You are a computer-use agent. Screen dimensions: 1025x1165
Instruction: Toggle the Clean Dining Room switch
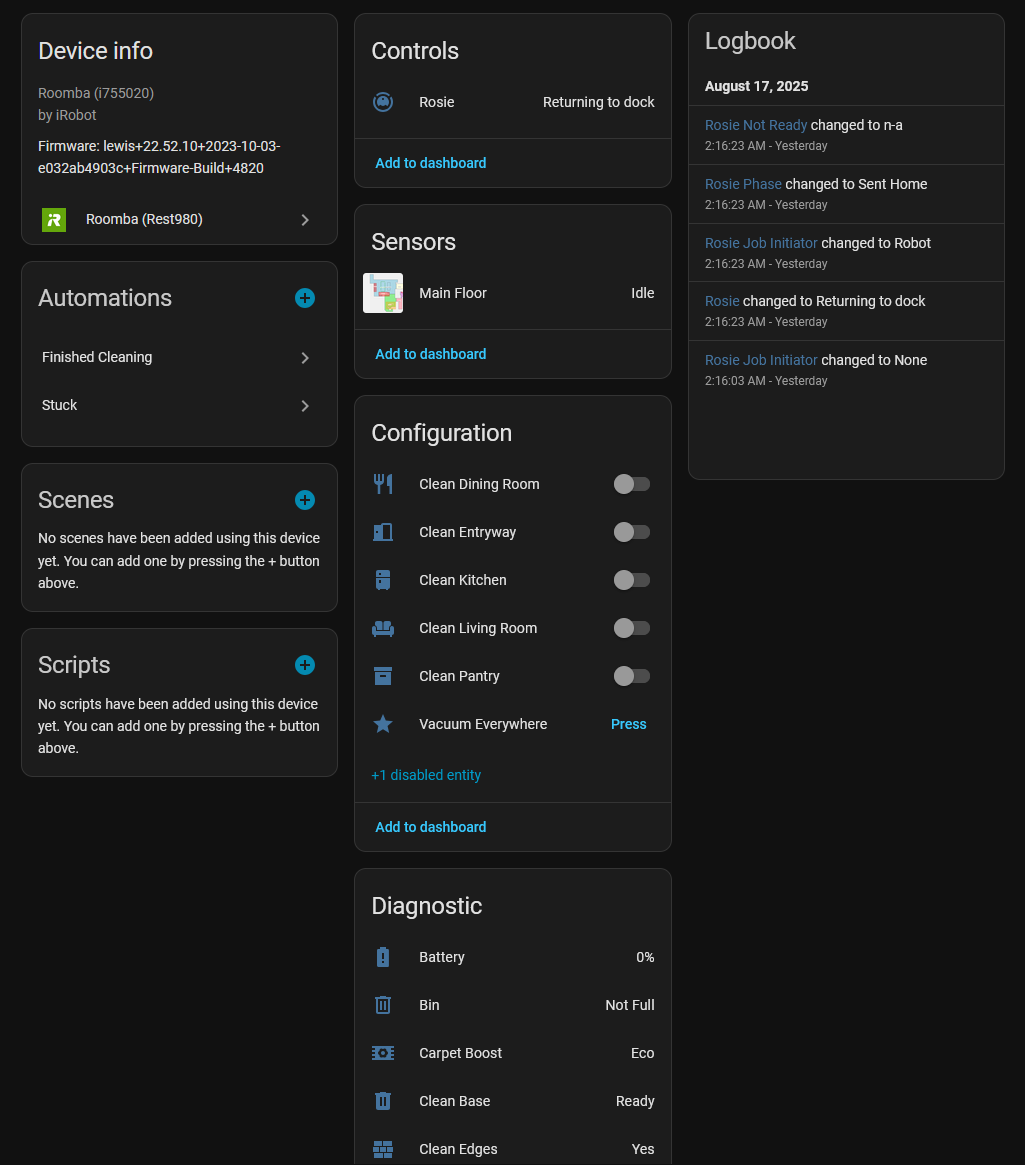[x=632, y=484]
